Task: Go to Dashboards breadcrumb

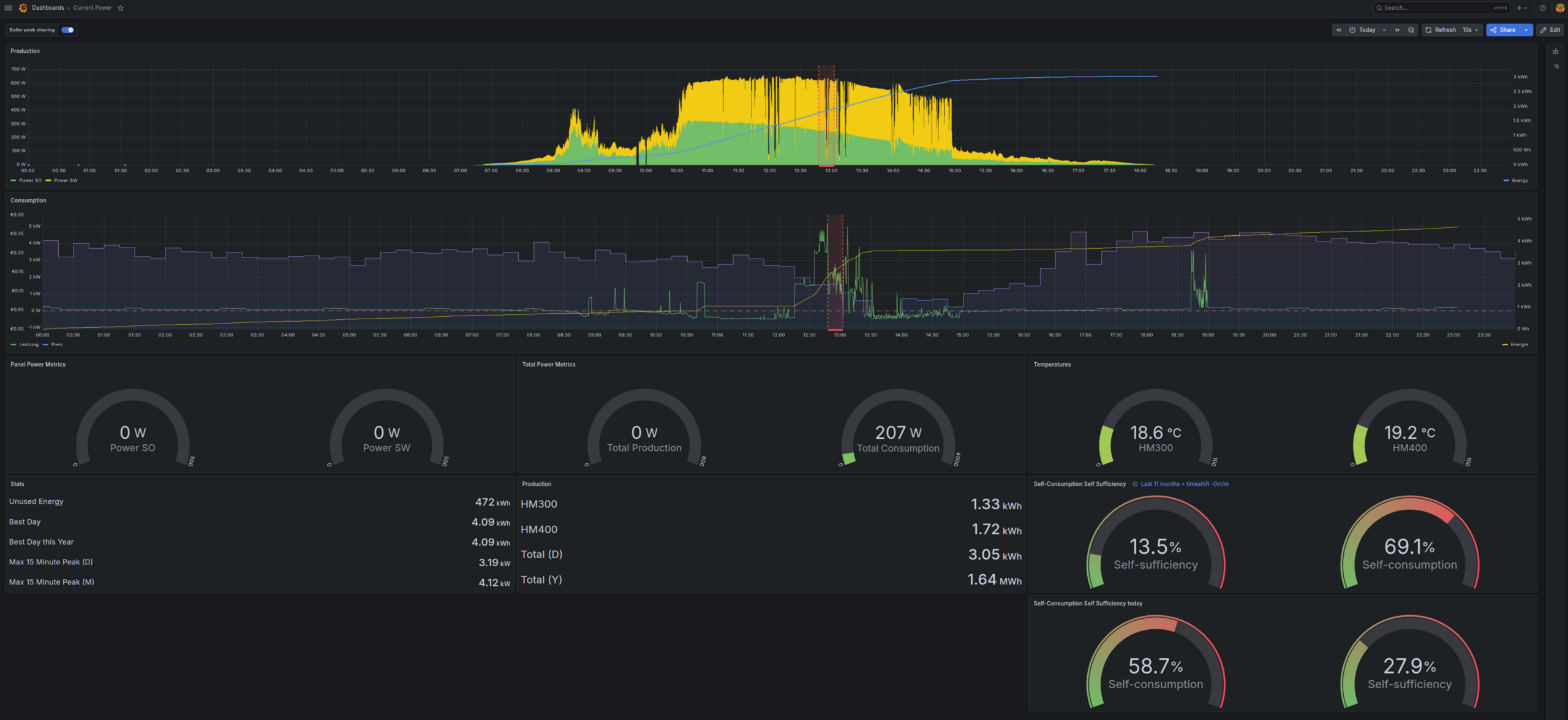Action: click(48, 8)
